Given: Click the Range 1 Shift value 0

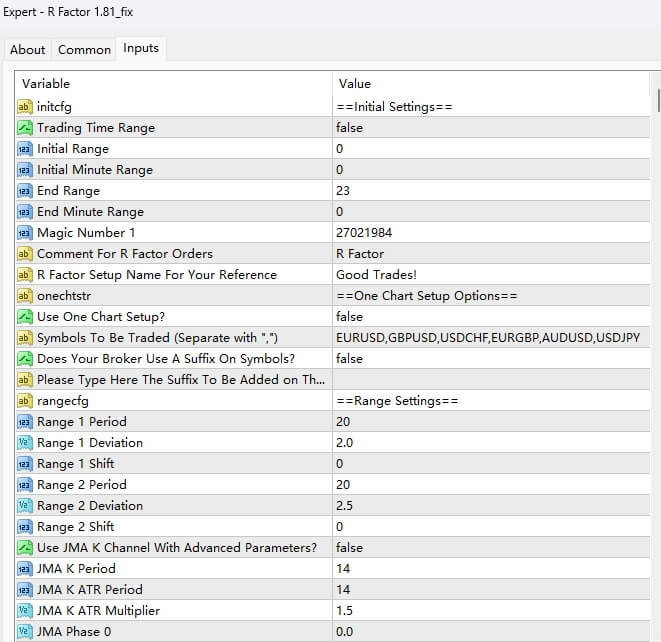Looking at the screenshot, I should (340, 464).
